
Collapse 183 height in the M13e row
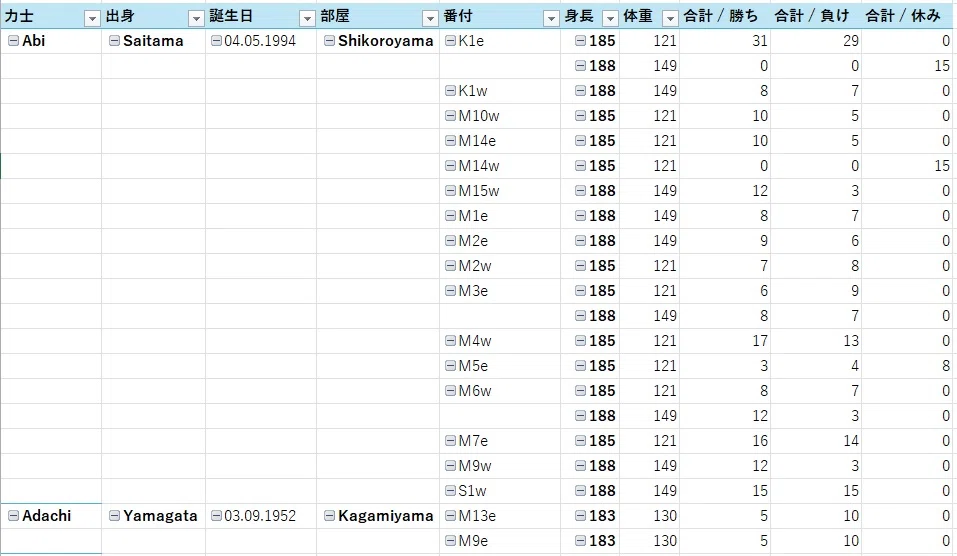click(580, 516)
